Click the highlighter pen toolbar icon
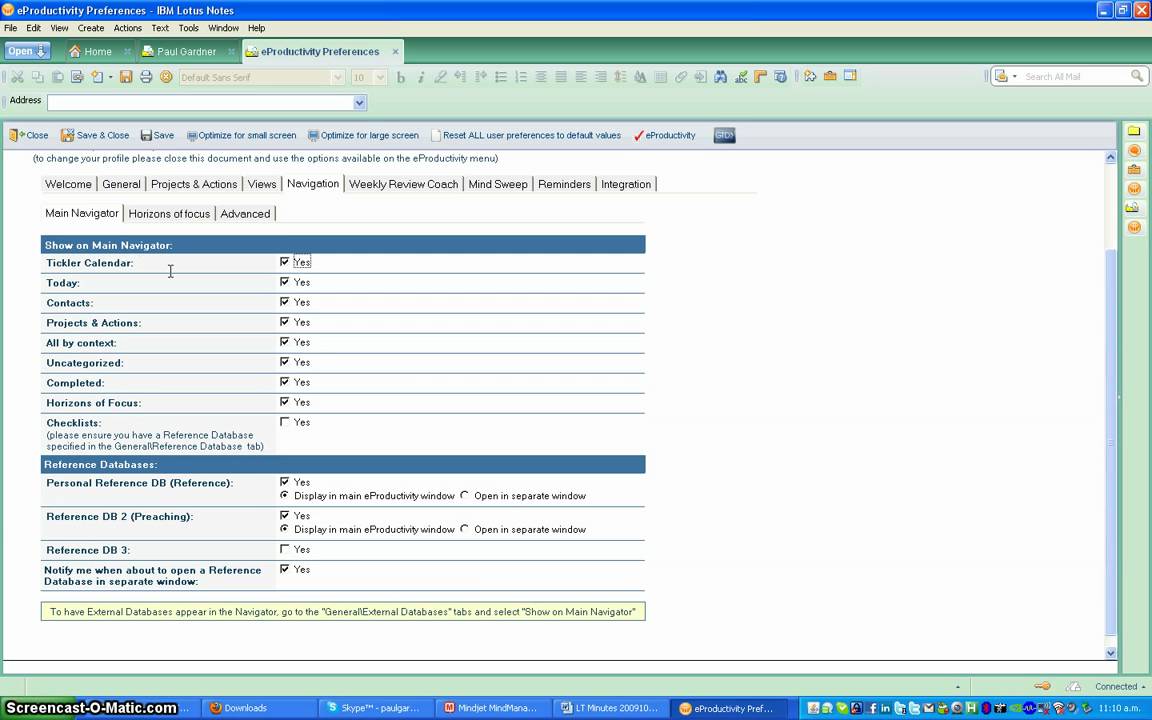The width and height of the screenshot is (1152, 720). pos(441,76)
